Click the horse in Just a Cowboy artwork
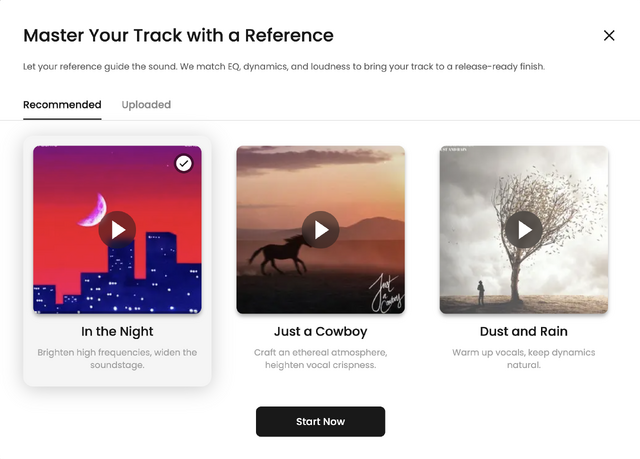640x459 pixels. 275,258
